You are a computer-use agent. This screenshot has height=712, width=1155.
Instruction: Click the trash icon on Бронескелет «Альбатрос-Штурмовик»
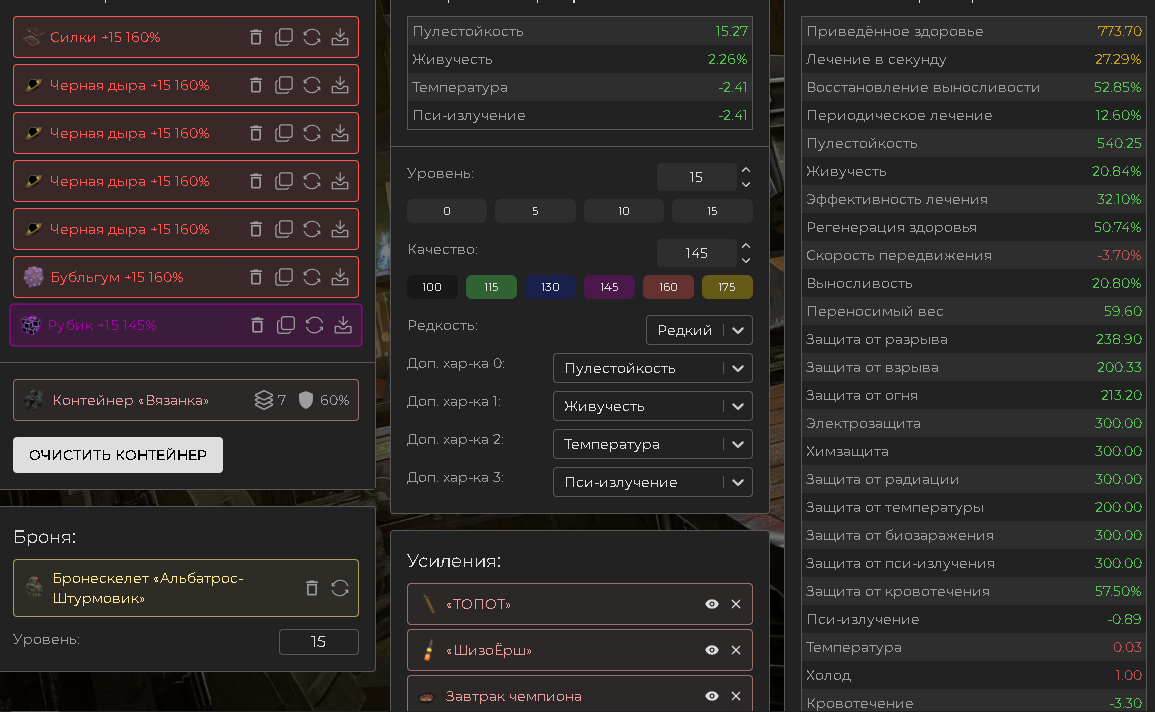[312, 588]
